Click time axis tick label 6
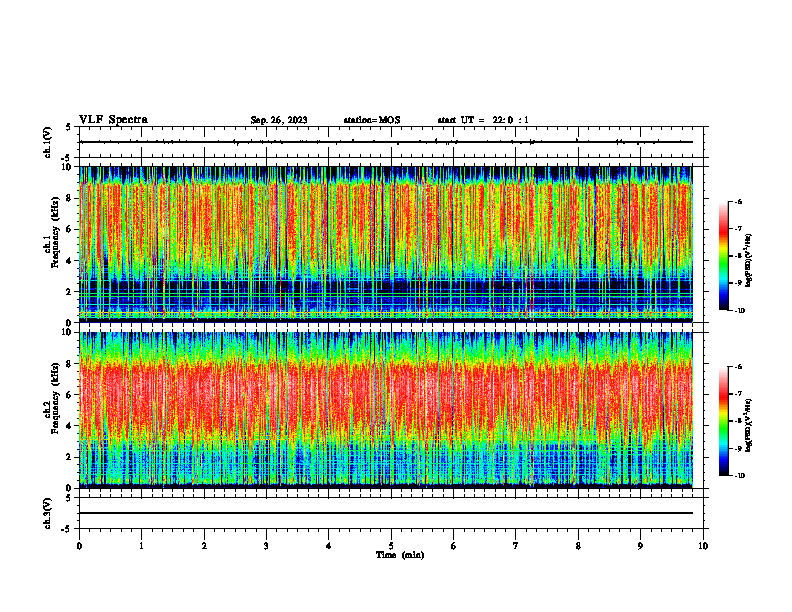Viewport: 792px width, 612px height. (454, 546)
